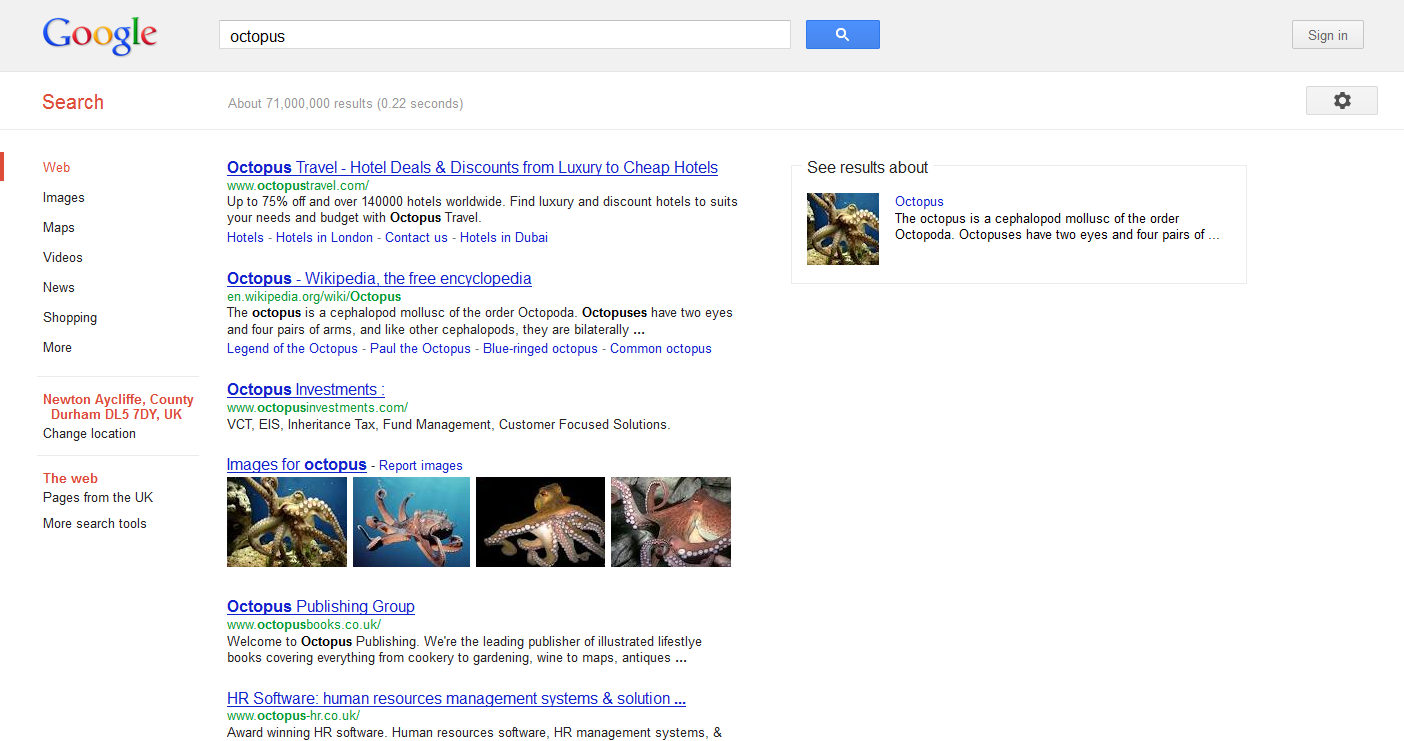The image size is (1404, 741).
Task: Click Change location link
Action: pos(89,433)
